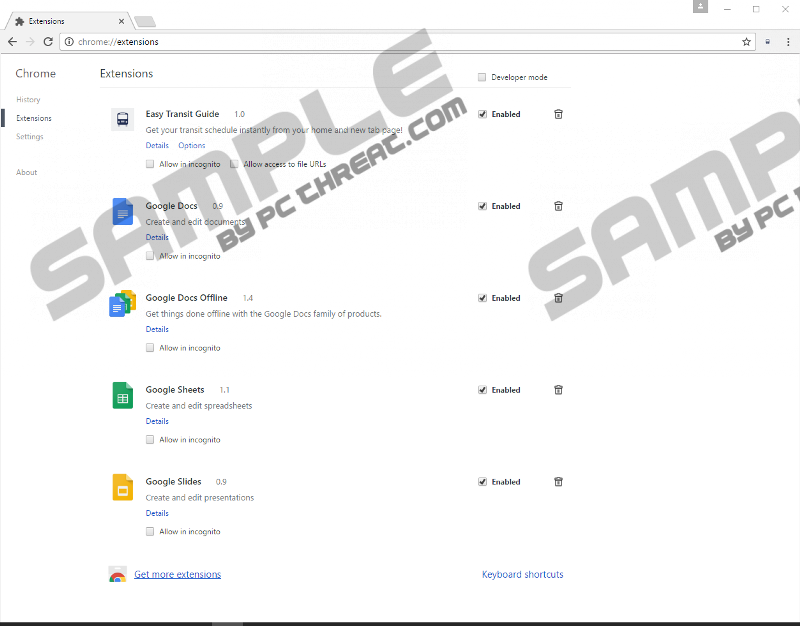Open History in the left sidebar
This screenshot has height=626, width=800.
28,100
